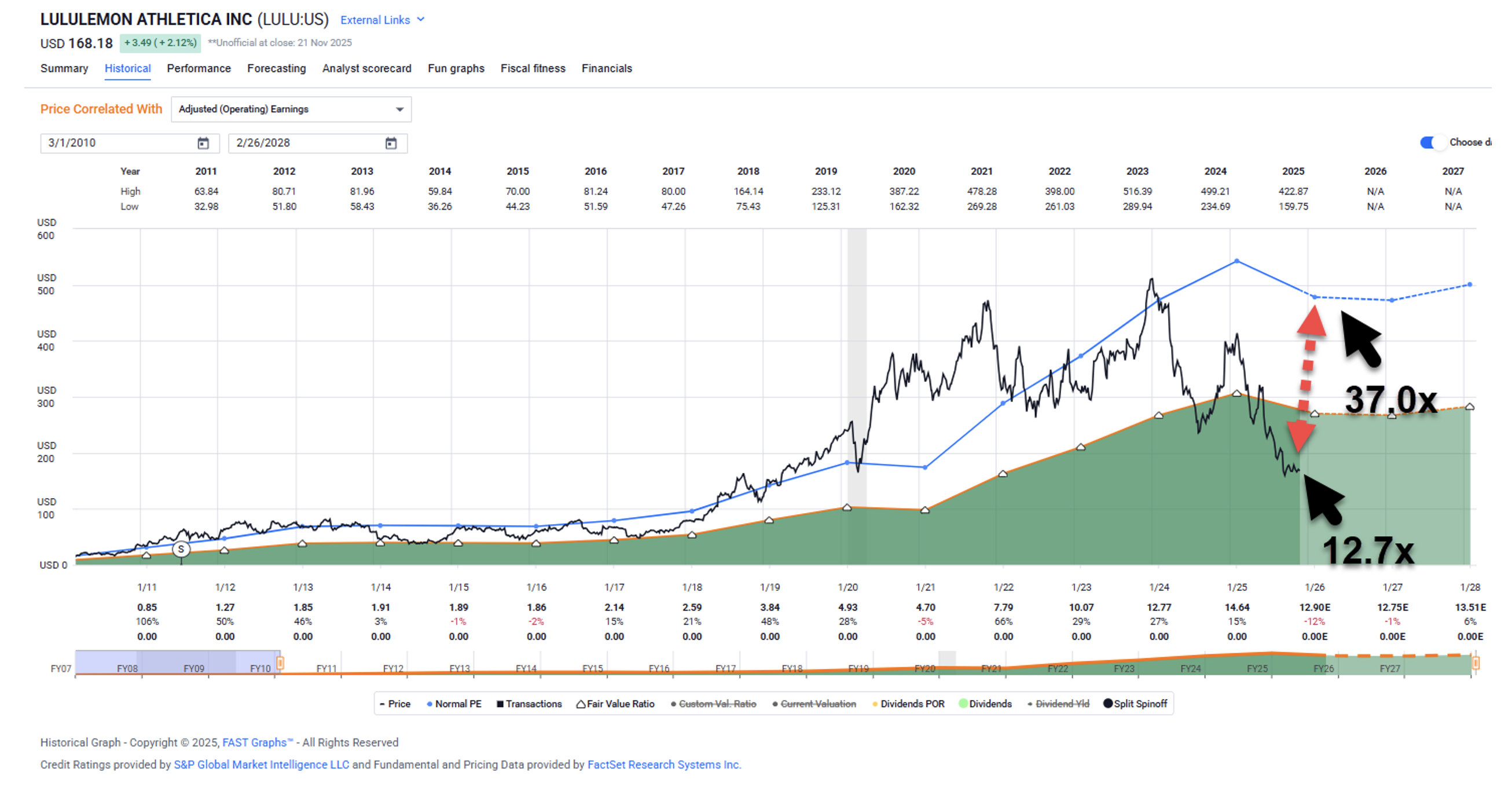The image size is (1512, 812).
Task: Click the left timeline range handle
Action: tap(280, 663)
